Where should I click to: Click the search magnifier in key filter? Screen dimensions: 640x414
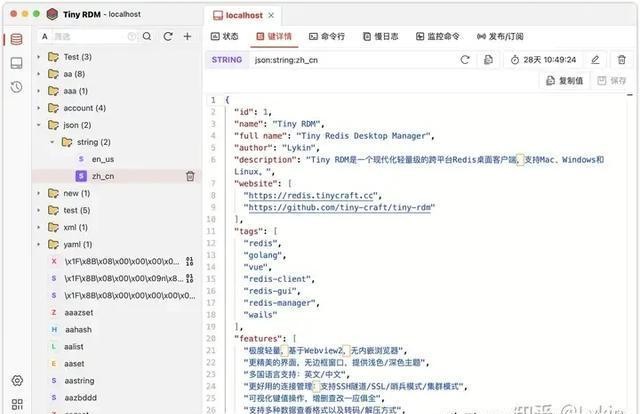[x=147, y=36]
